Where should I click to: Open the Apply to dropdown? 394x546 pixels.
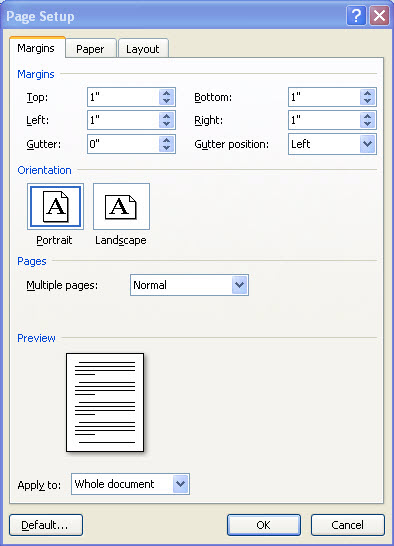180,484
